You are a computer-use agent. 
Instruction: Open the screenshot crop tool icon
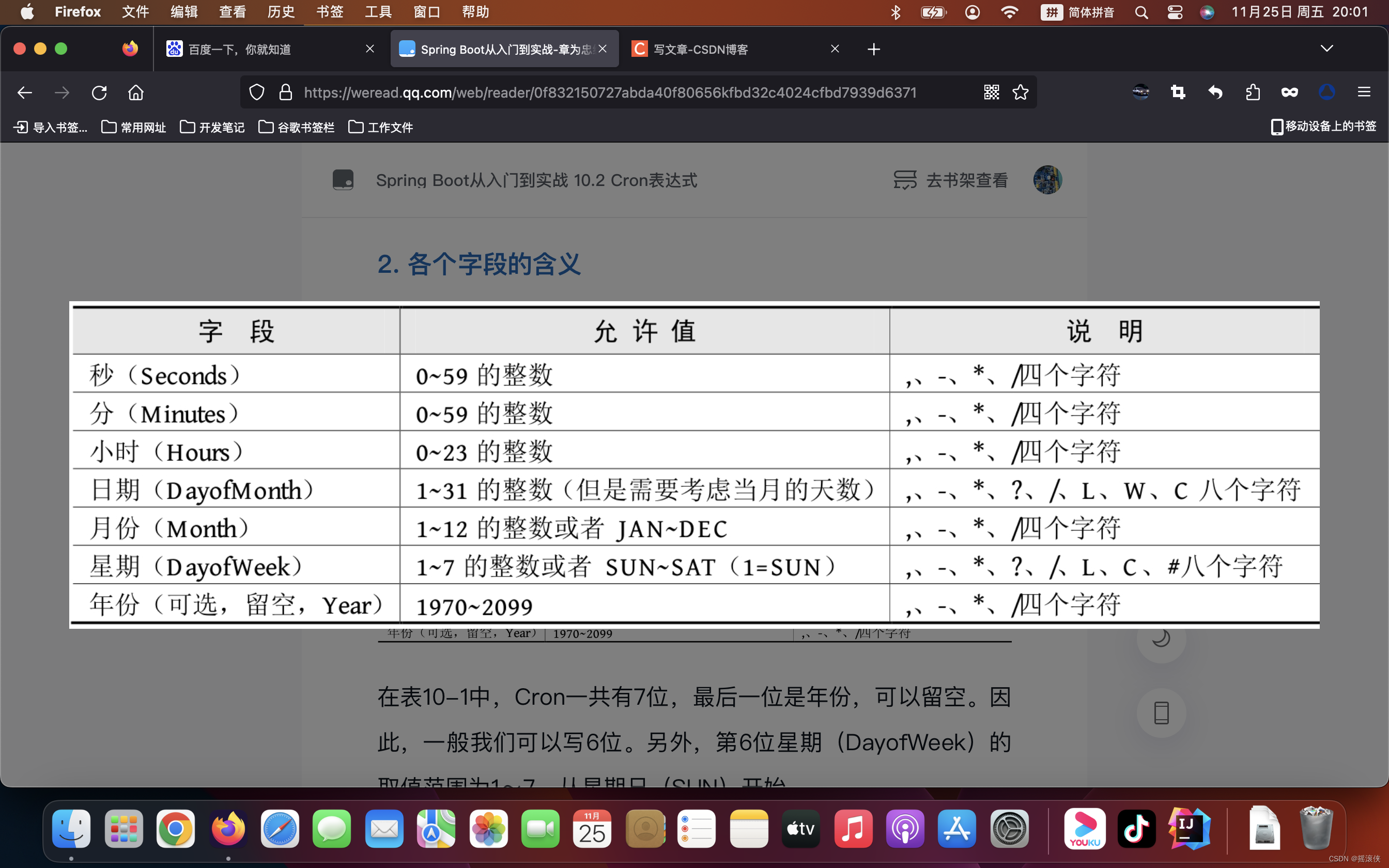click(1178, 92)
